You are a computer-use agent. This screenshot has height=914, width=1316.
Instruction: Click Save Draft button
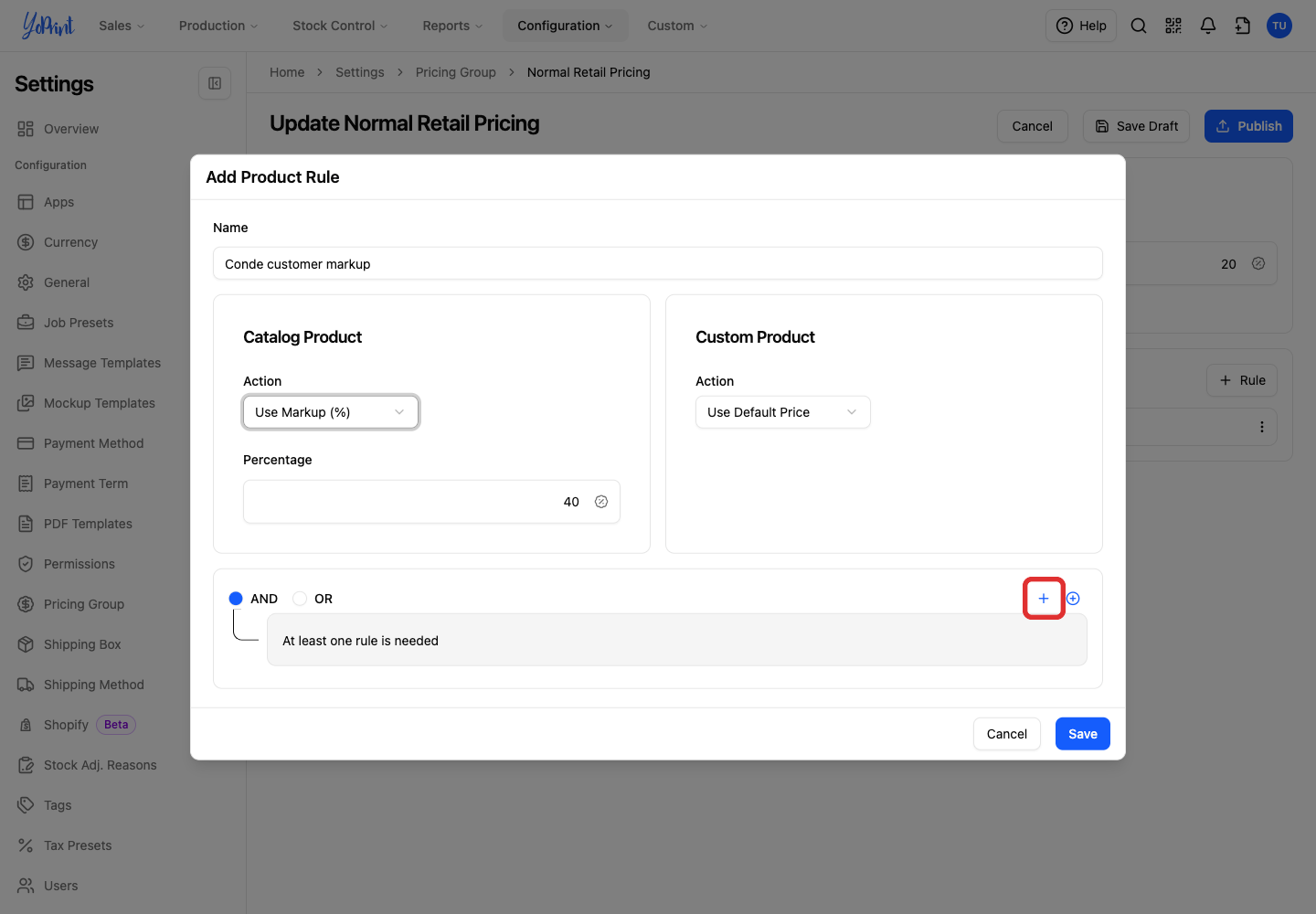click(x=1136, y=126)
